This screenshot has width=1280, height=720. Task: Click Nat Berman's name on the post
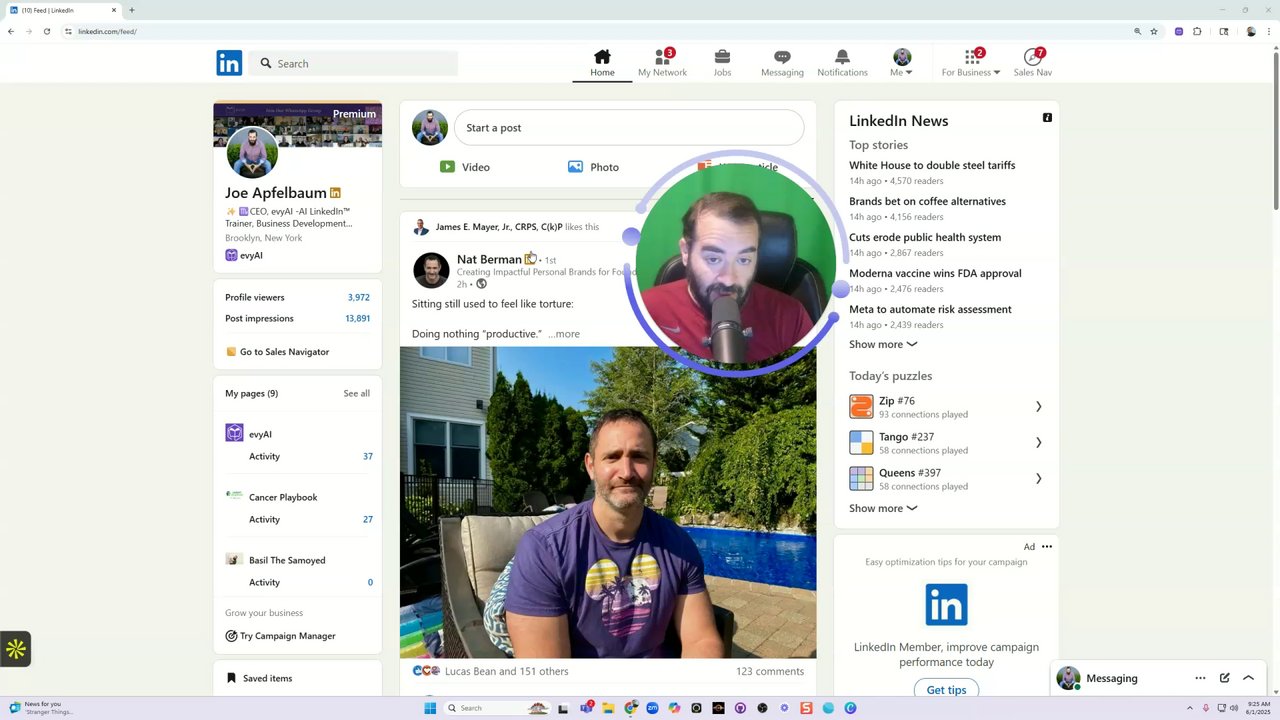[489, 259]
